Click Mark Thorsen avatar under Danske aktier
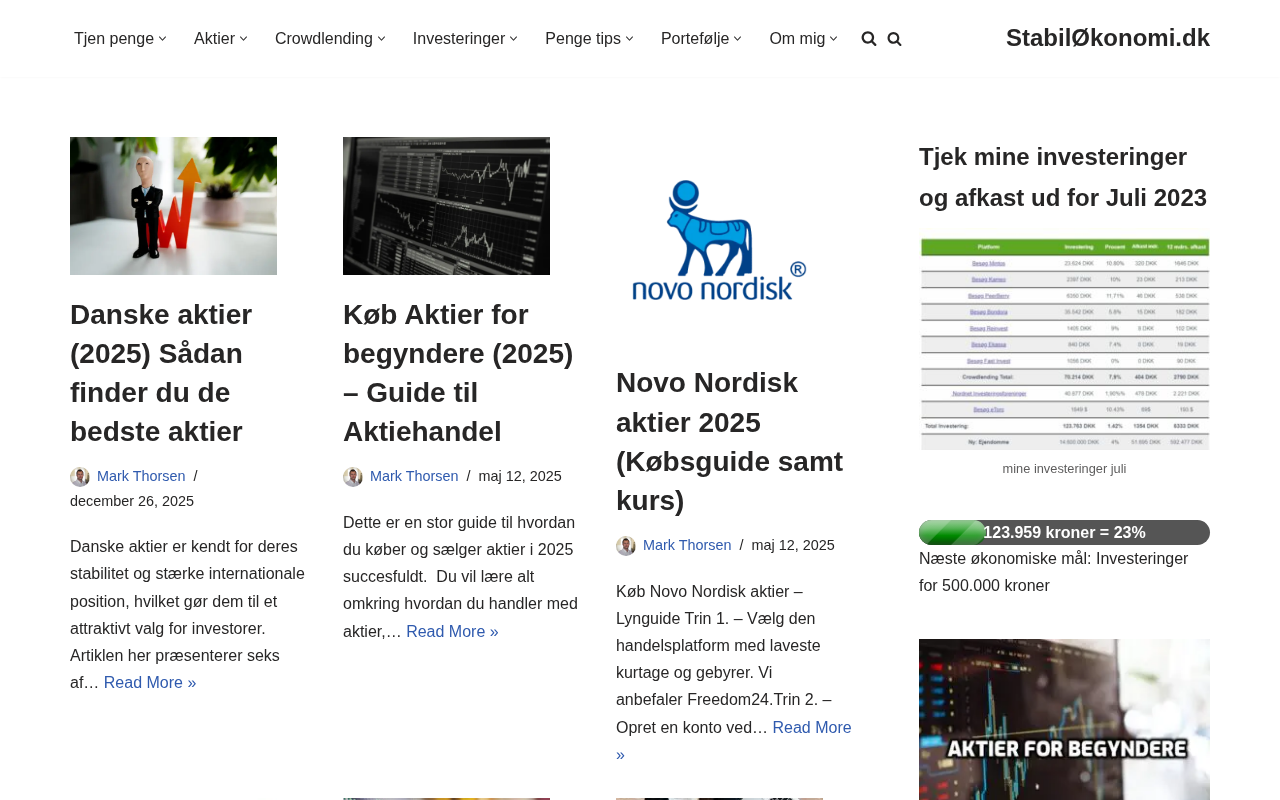 point(80,477)
